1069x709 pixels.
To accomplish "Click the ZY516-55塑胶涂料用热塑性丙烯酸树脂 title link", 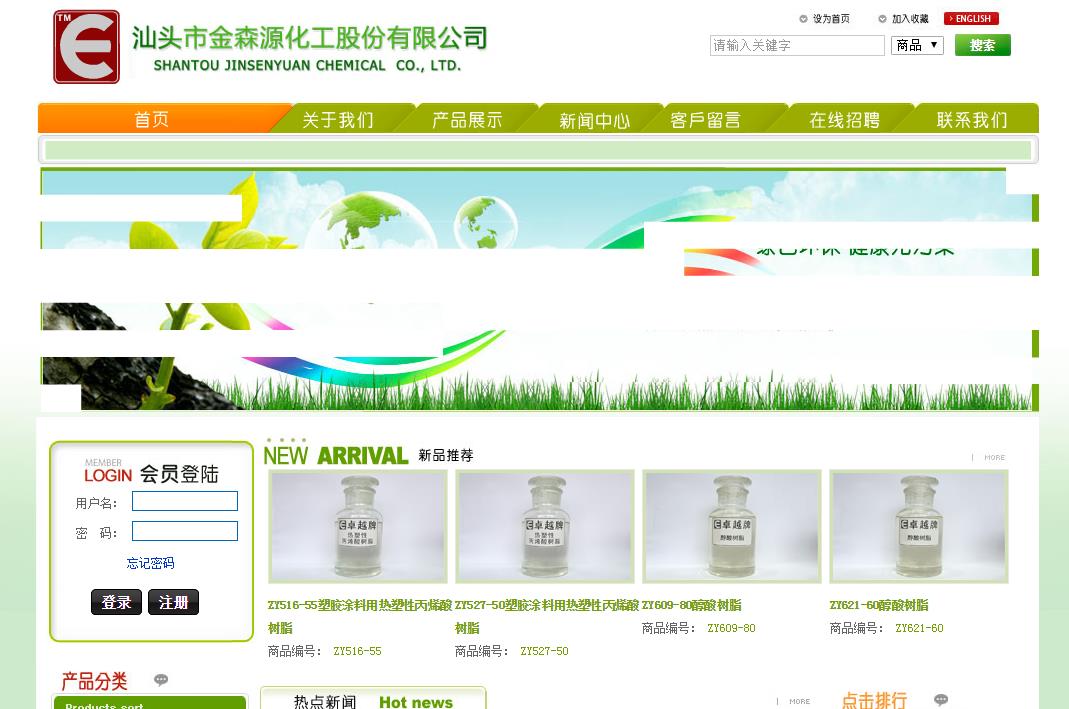I will (360, 616).
